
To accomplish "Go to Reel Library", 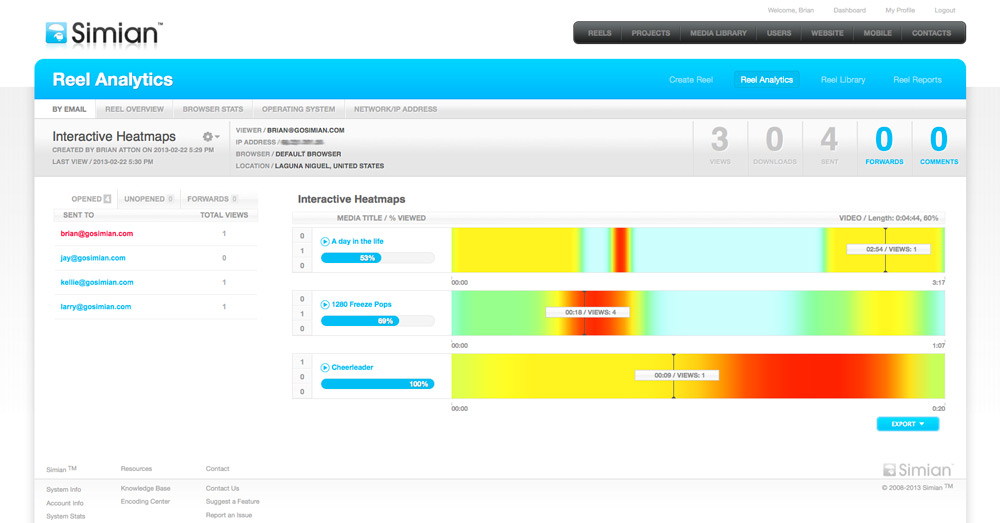I will [842, 80].
